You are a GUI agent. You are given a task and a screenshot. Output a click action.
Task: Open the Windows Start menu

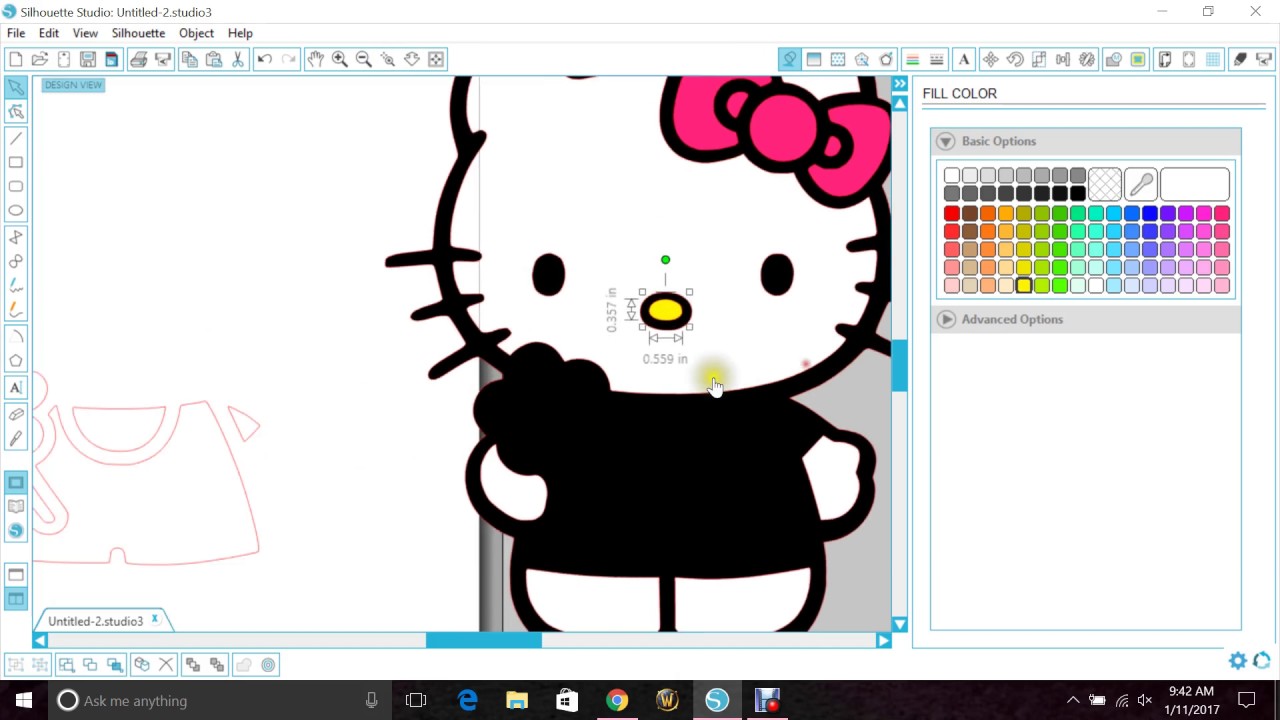tap(24, 701)
